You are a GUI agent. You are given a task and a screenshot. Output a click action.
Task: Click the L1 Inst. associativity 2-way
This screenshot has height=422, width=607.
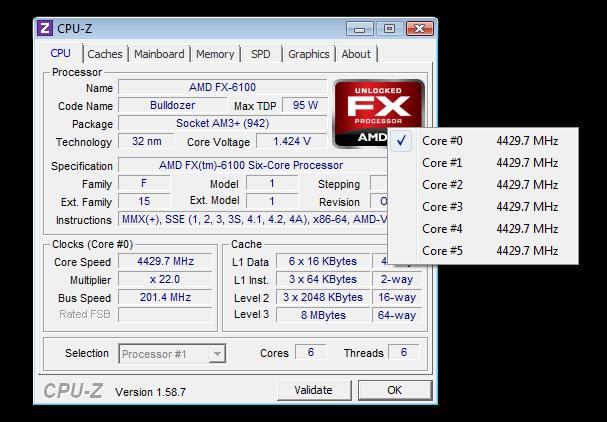pyautogui.click(x=397, y=279)
